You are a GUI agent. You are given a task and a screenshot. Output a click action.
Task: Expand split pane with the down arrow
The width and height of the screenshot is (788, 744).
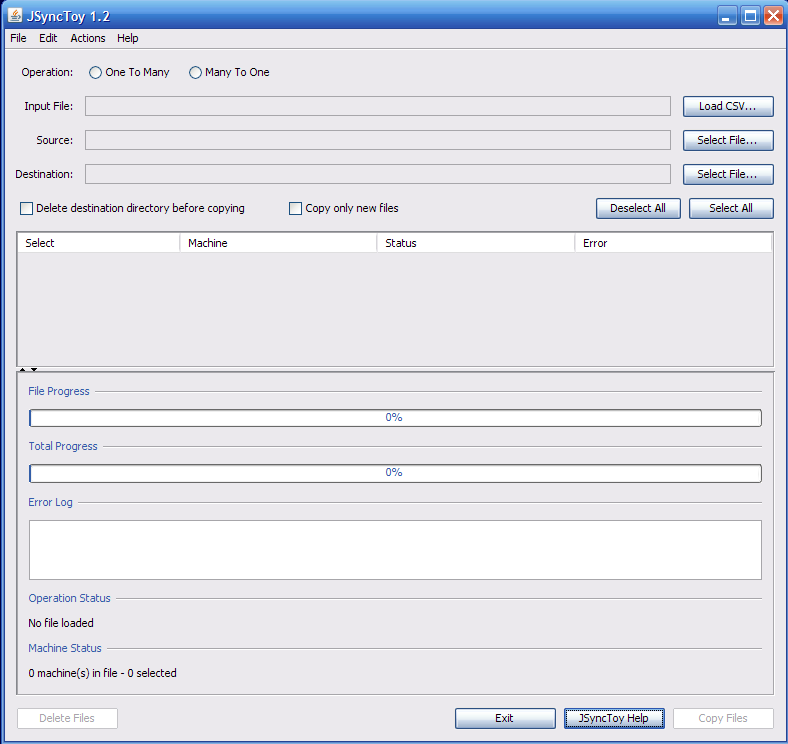34,370
